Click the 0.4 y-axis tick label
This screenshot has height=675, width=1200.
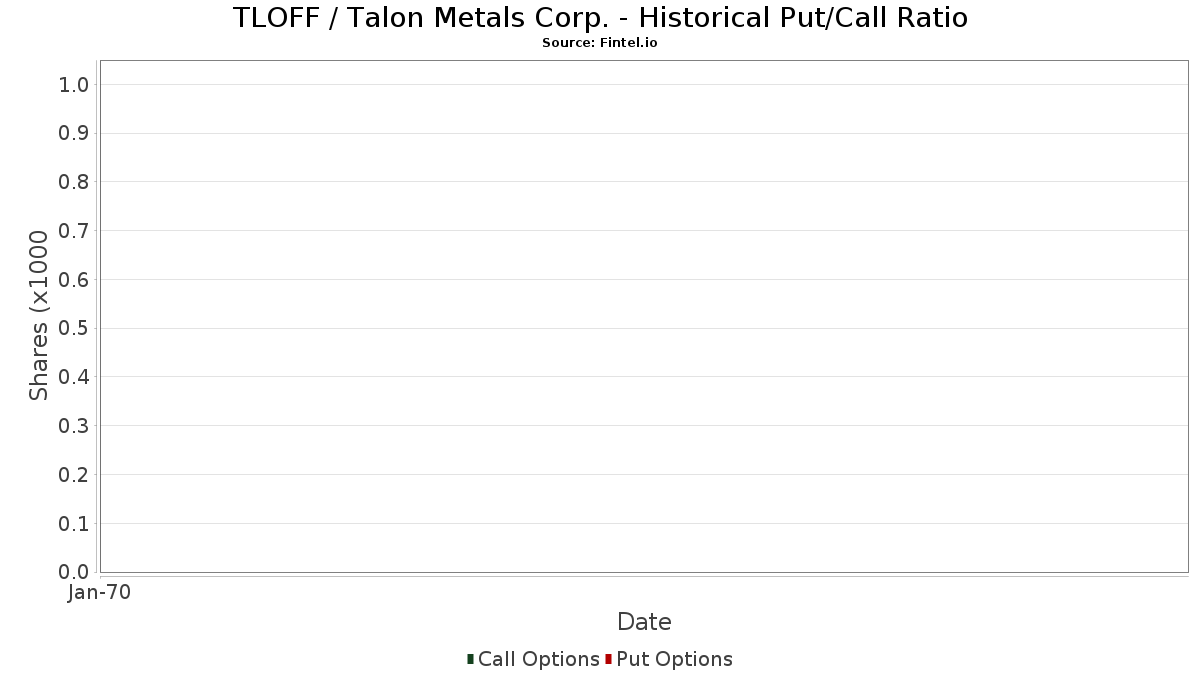click(74, 377)
